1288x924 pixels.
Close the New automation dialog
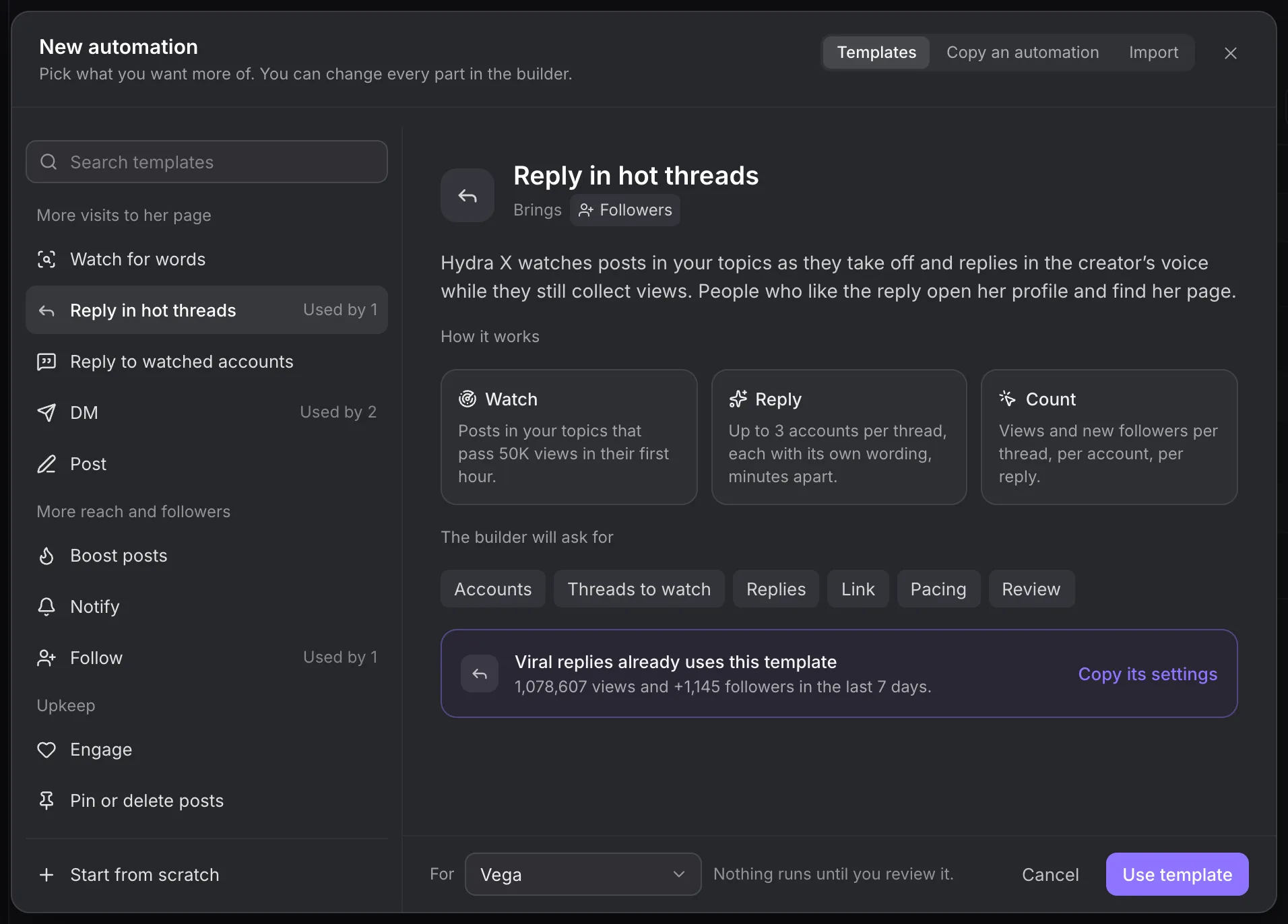coord(1231,53)
